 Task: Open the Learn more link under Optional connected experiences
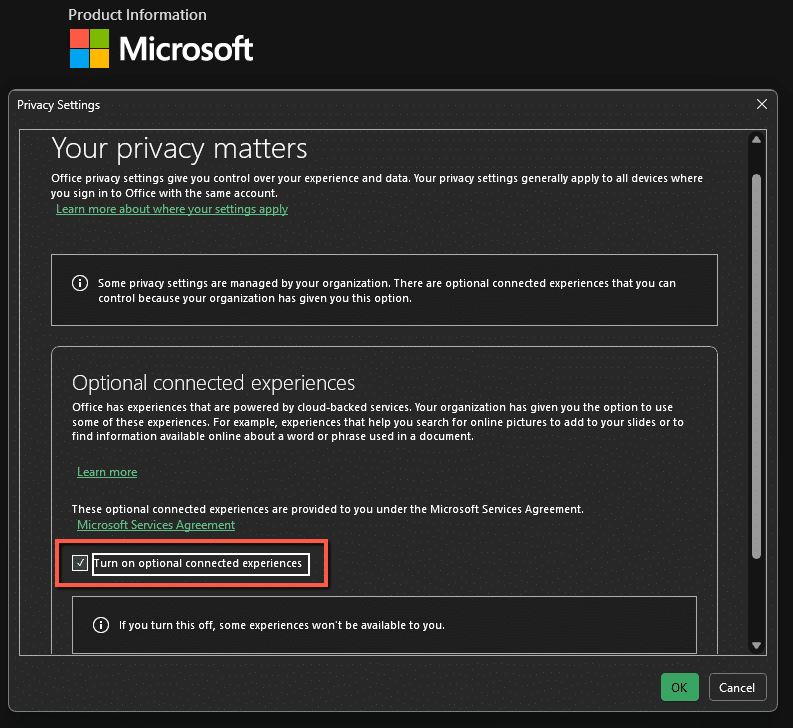(107, 472)
